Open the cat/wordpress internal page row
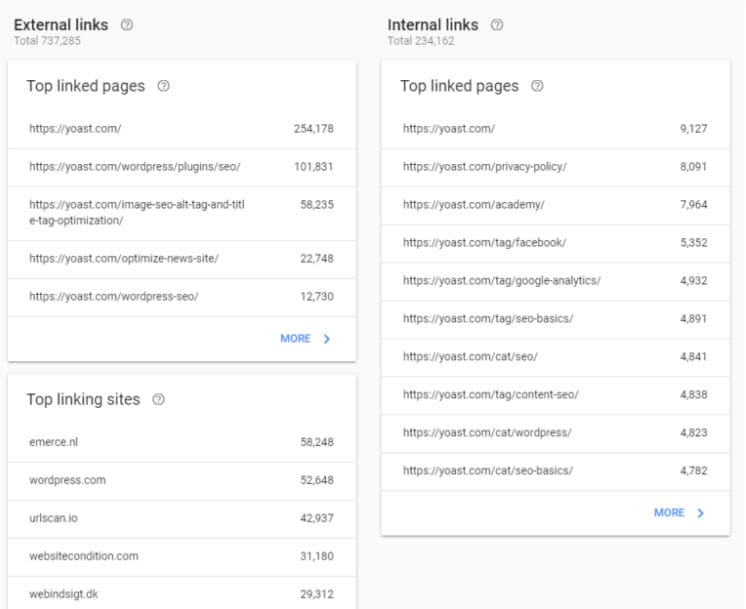This screenshot has height=609, width=746. click(x=555, y=433)
